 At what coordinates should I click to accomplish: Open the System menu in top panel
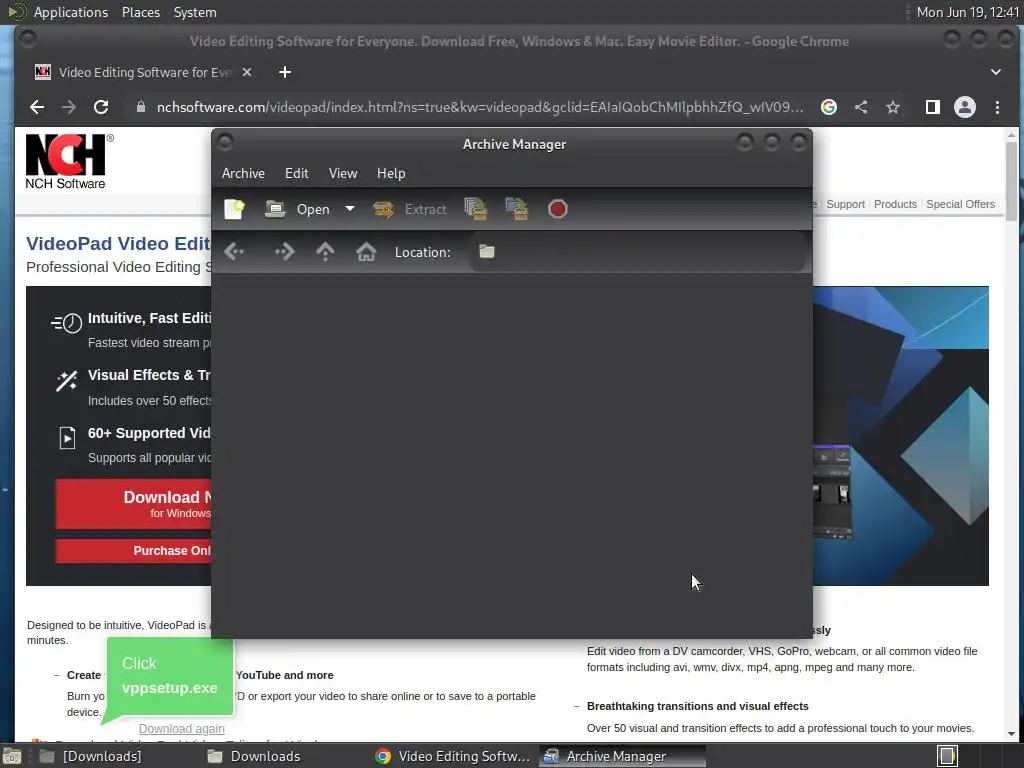195,12
